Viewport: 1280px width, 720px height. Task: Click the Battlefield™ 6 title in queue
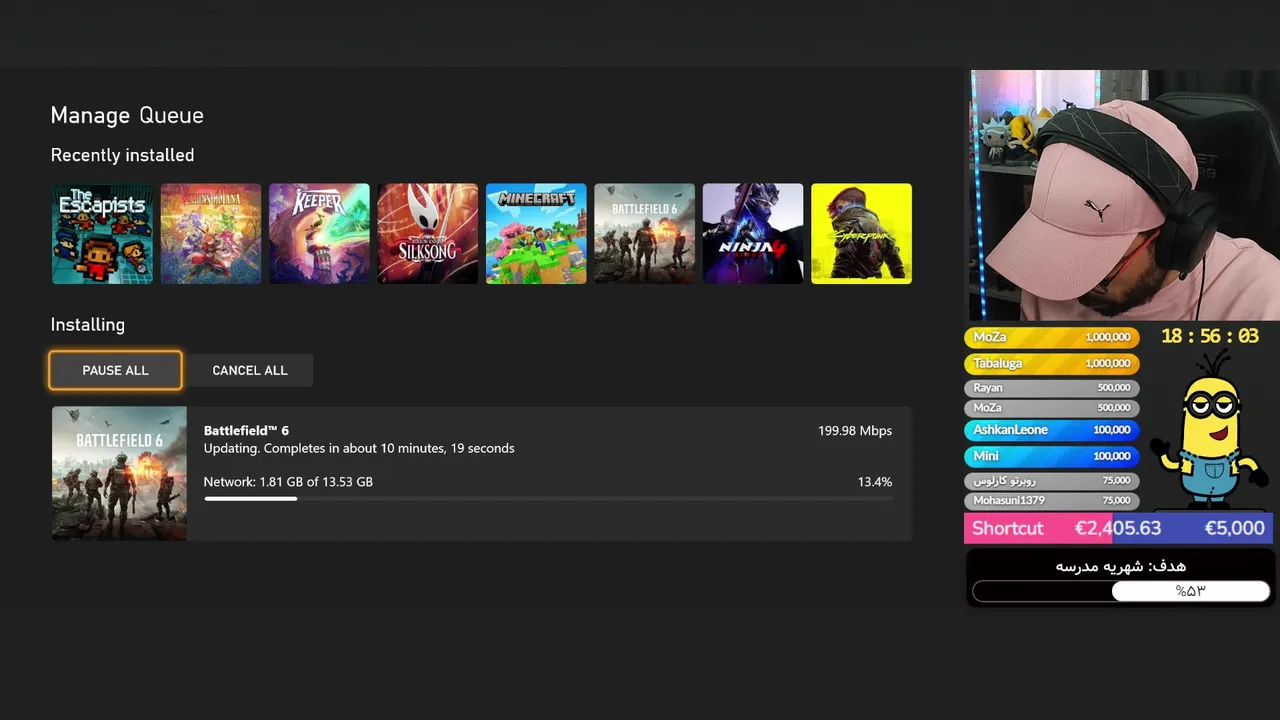click(x=246, y=430)
